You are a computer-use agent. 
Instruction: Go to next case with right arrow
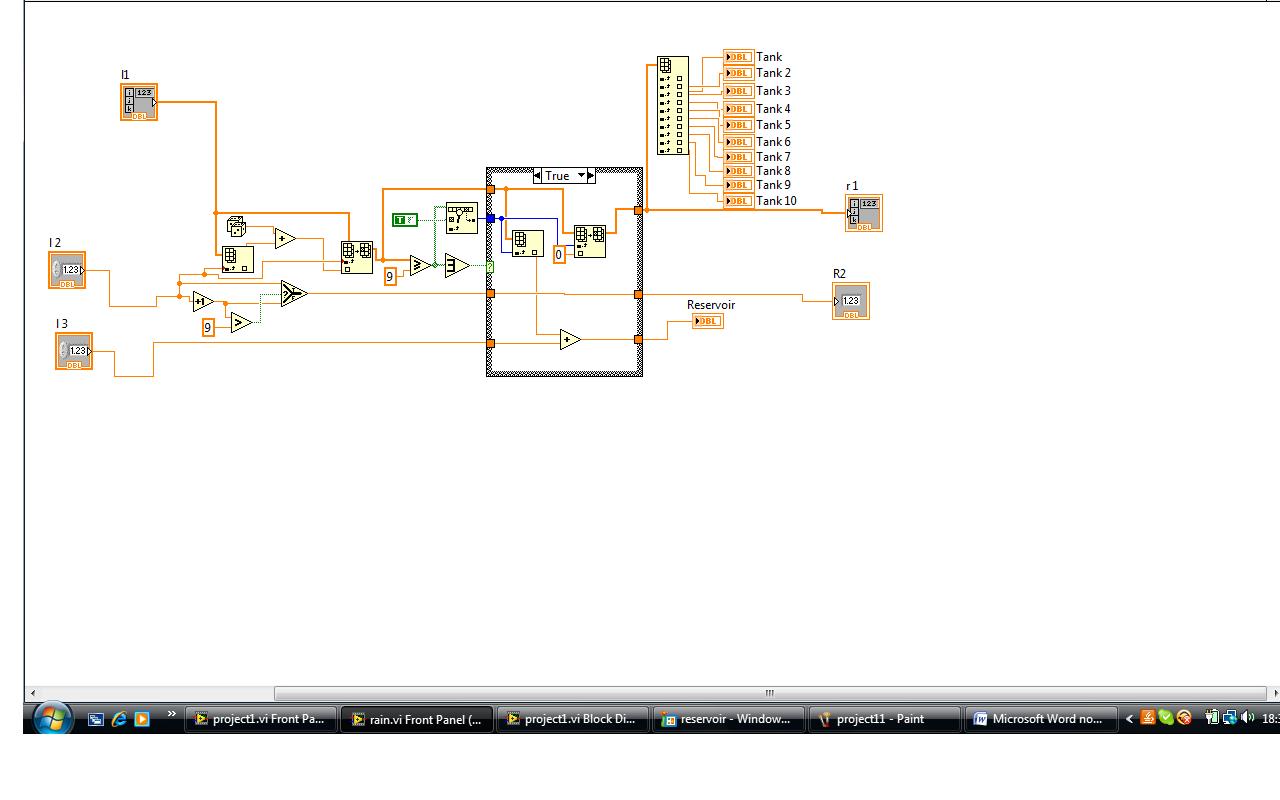click(591, 176)
